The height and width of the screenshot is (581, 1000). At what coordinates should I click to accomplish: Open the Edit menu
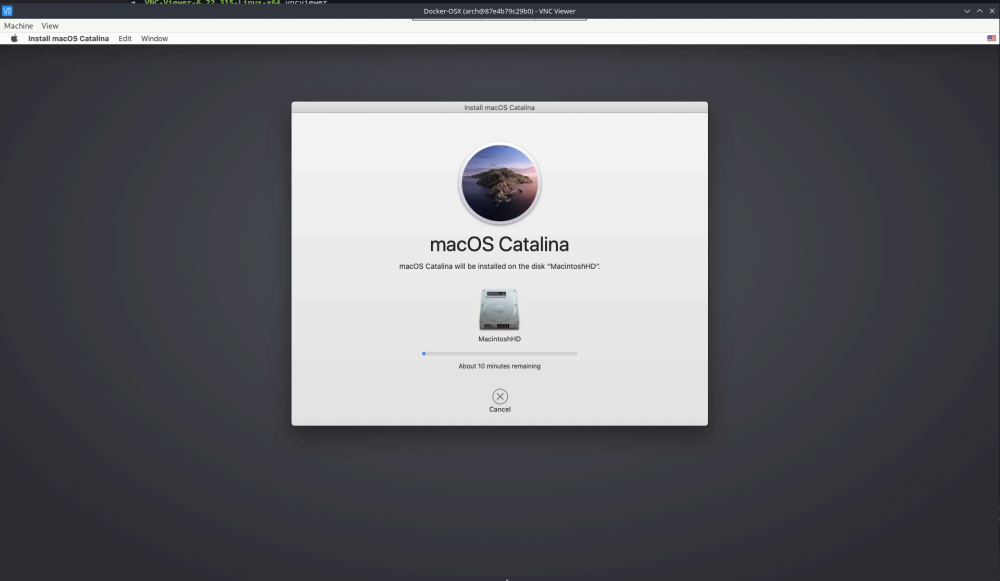(125, 38)
